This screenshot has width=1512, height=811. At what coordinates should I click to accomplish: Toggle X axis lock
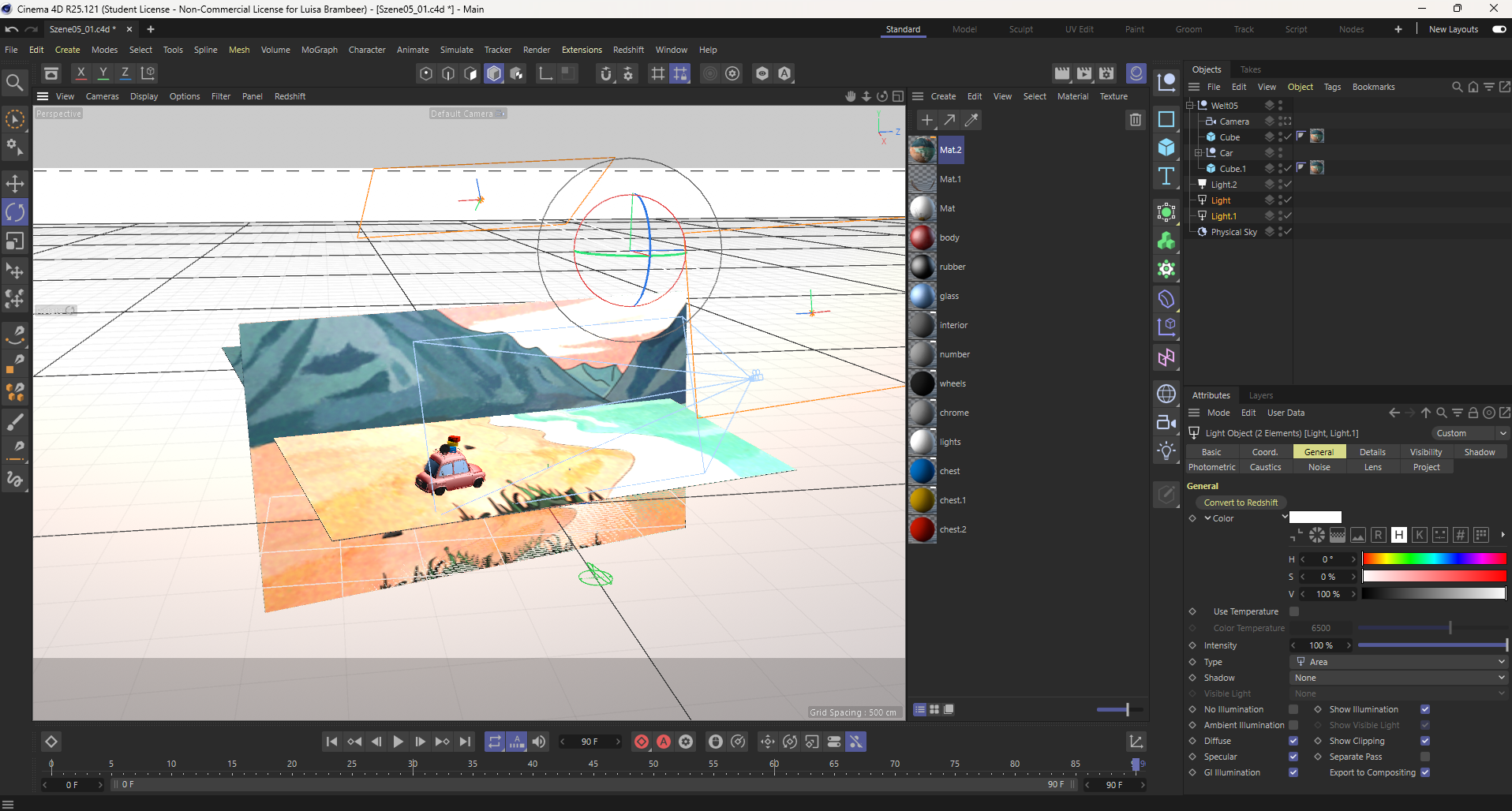80,73
